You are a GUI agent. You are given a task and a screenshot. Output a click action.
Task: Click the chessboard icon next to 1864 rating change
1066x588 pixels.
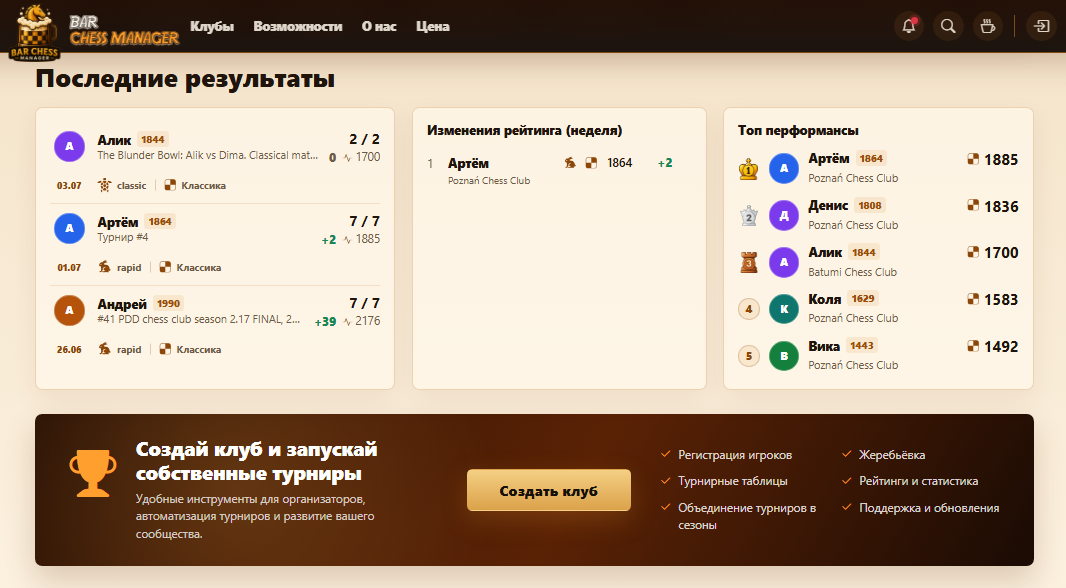(x=591, y=162)
